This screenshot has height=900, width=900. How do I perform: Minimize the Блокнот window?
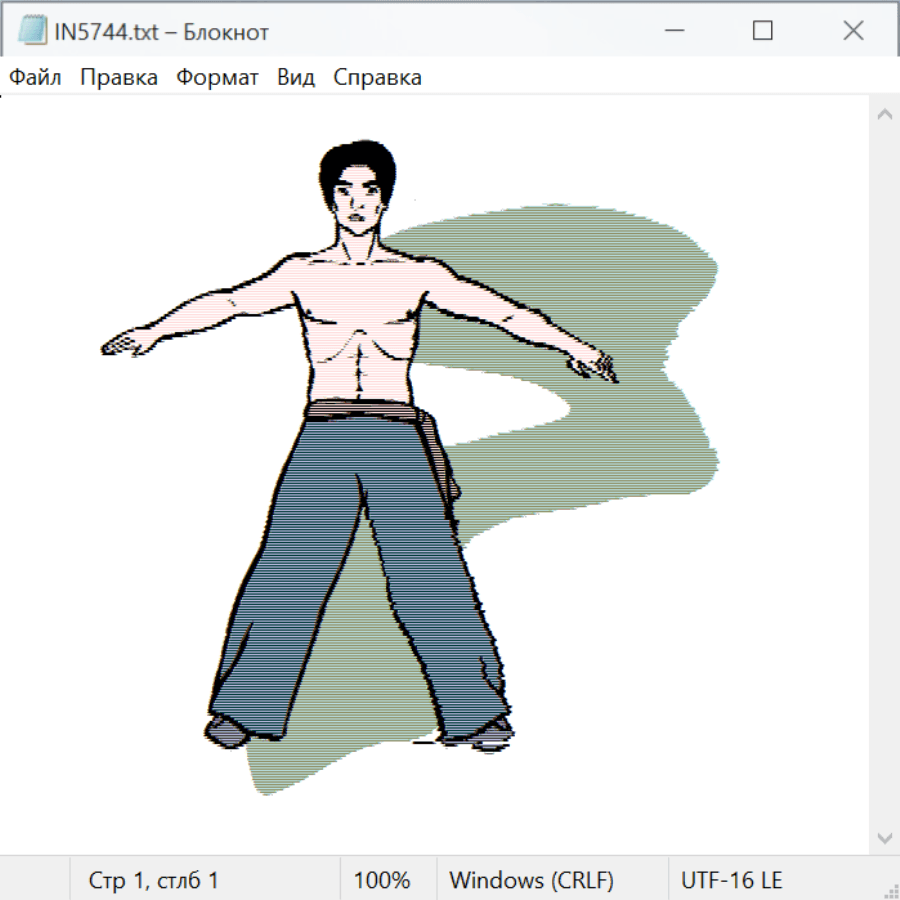(x=672, y=31)
